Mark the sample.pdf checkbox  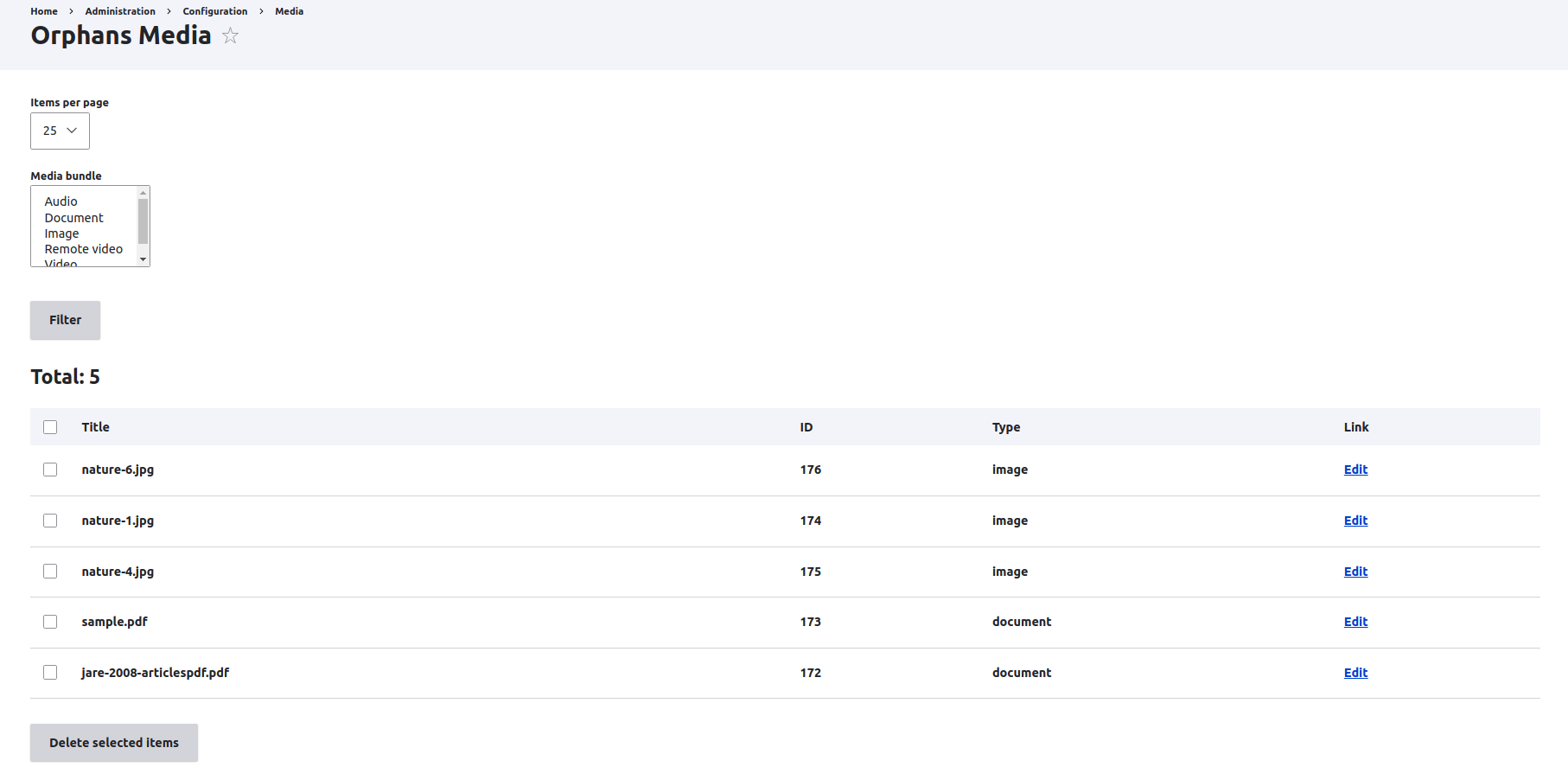[x=50, y=622]
